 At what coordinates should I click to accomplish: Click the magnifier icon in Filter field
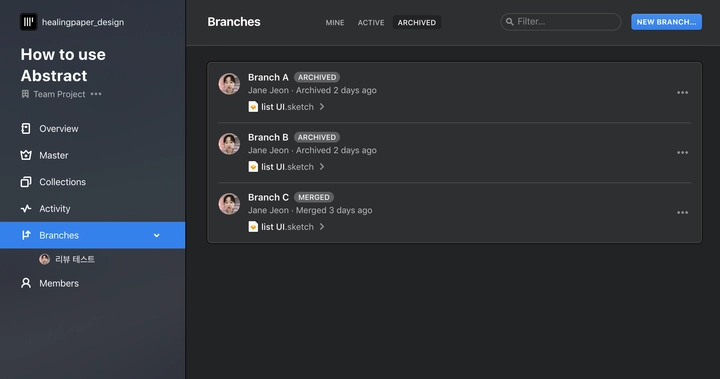(x=510, y=22)
